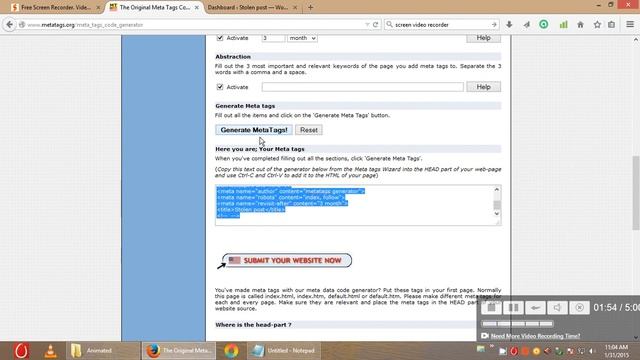Click Help next to the Abstraction field
Image resolution: width=640 pixels, height=360 pixels.
click(483, 87)
